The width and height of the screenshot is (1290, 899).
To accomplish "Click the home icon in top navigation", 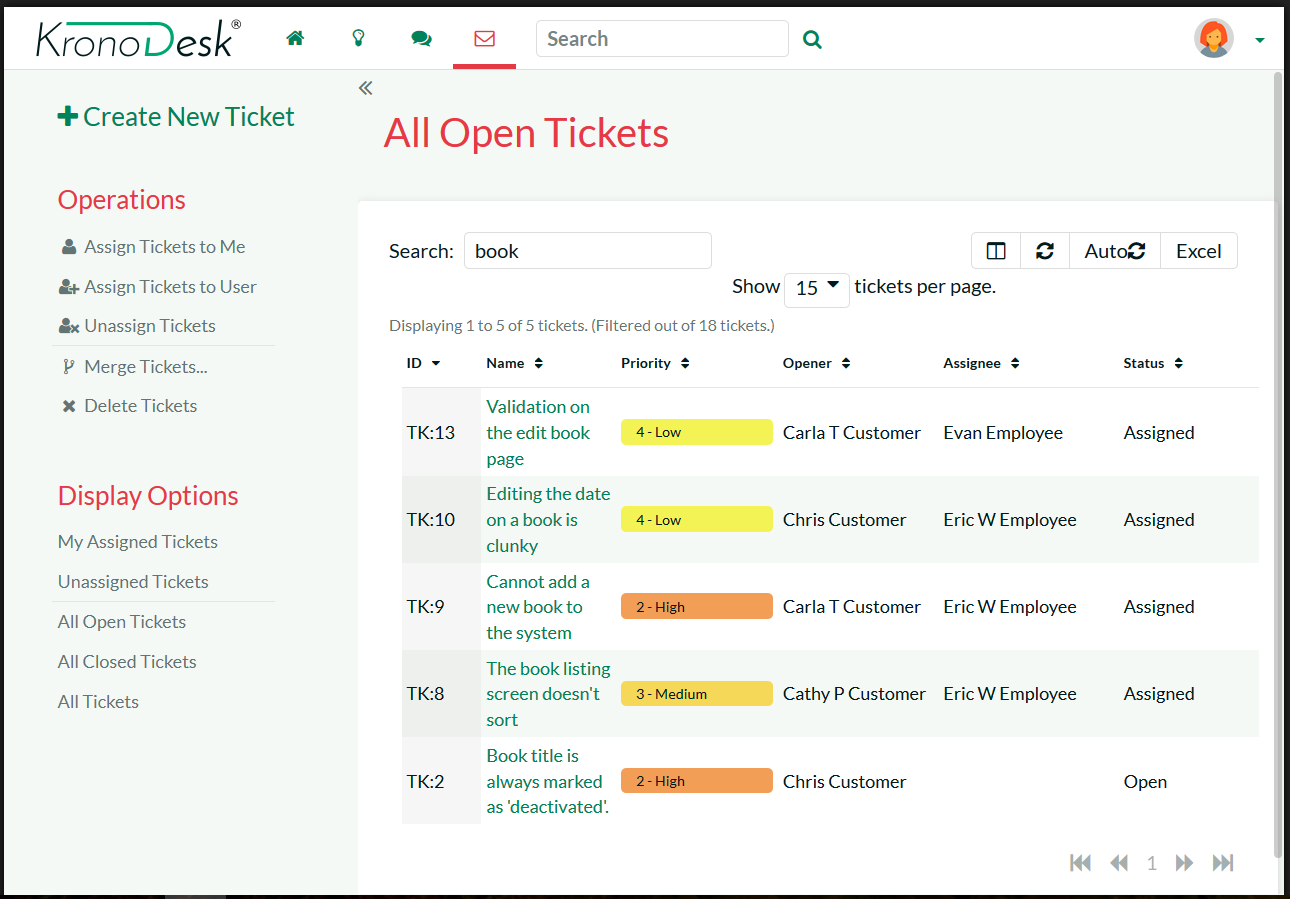I will tap(295, 39).
